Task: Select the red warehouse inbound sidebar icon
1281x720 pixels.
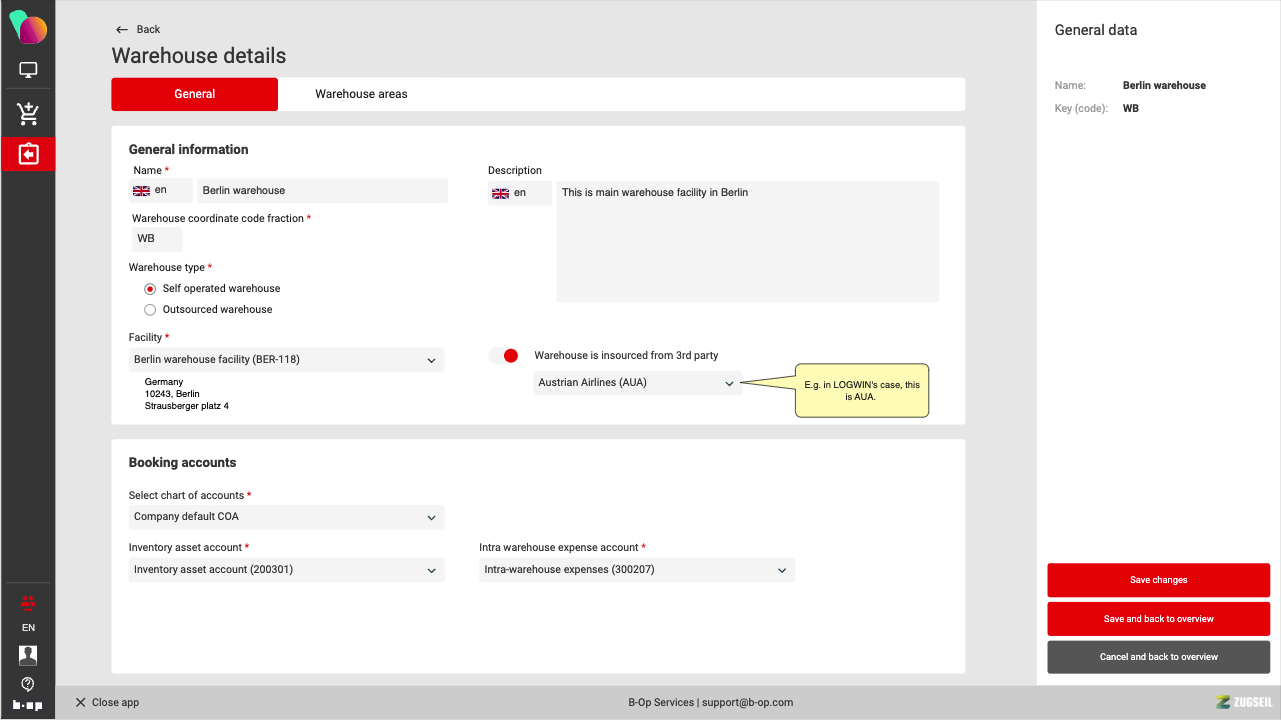Action: [x=28, y=154]
